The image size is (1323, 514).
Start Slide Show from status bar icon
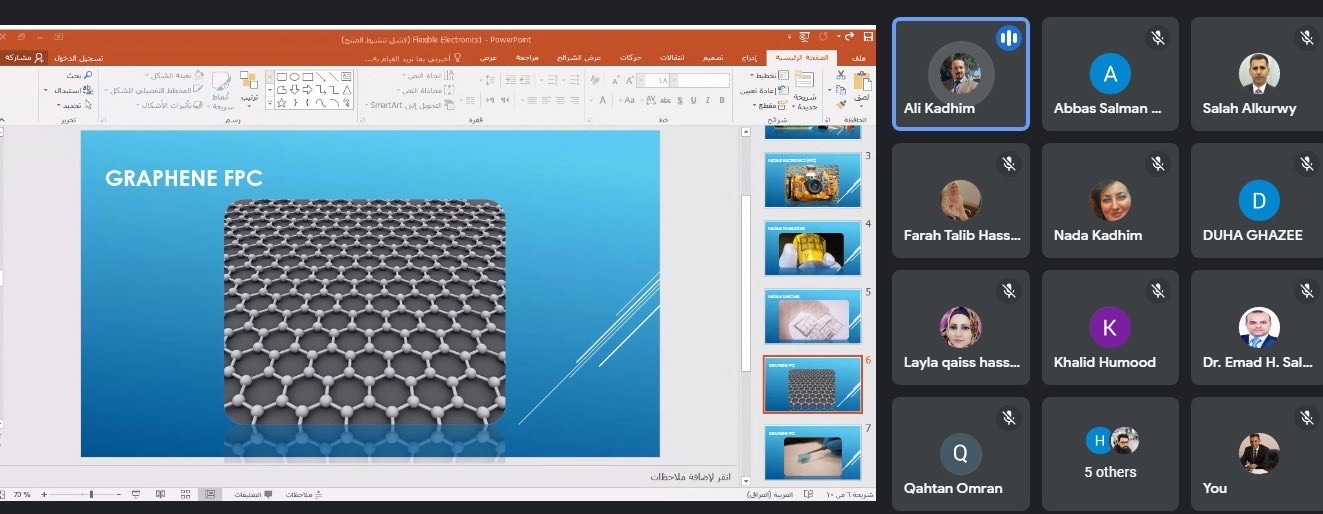(135, 494)
